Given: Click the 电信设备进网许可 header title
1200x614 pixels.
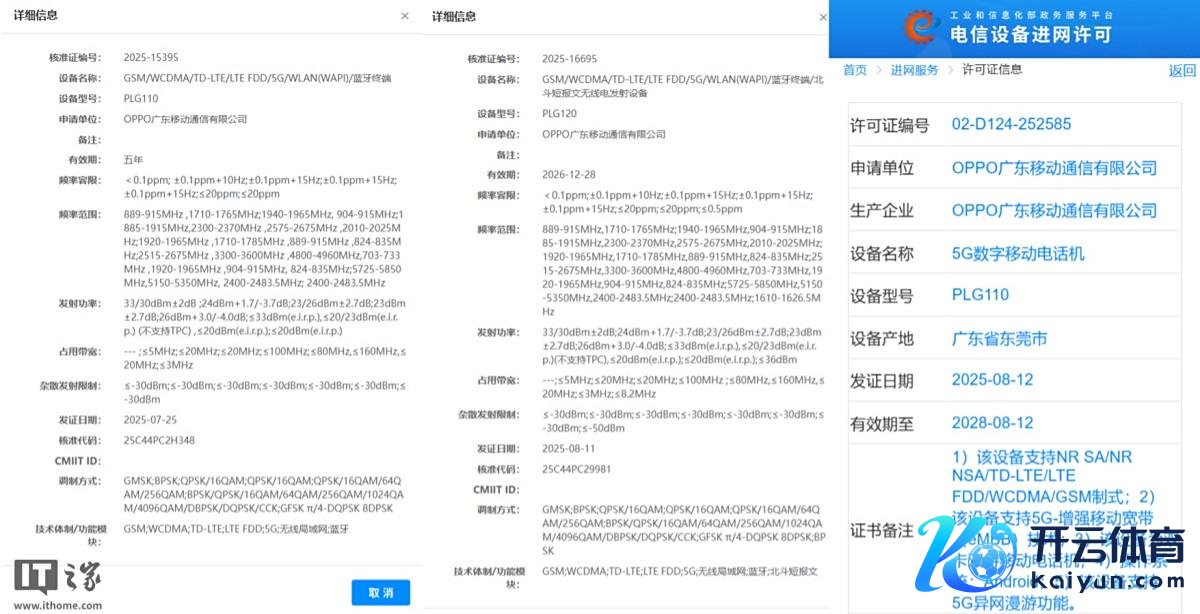Looking at the screenshot, I should 1030,34.
